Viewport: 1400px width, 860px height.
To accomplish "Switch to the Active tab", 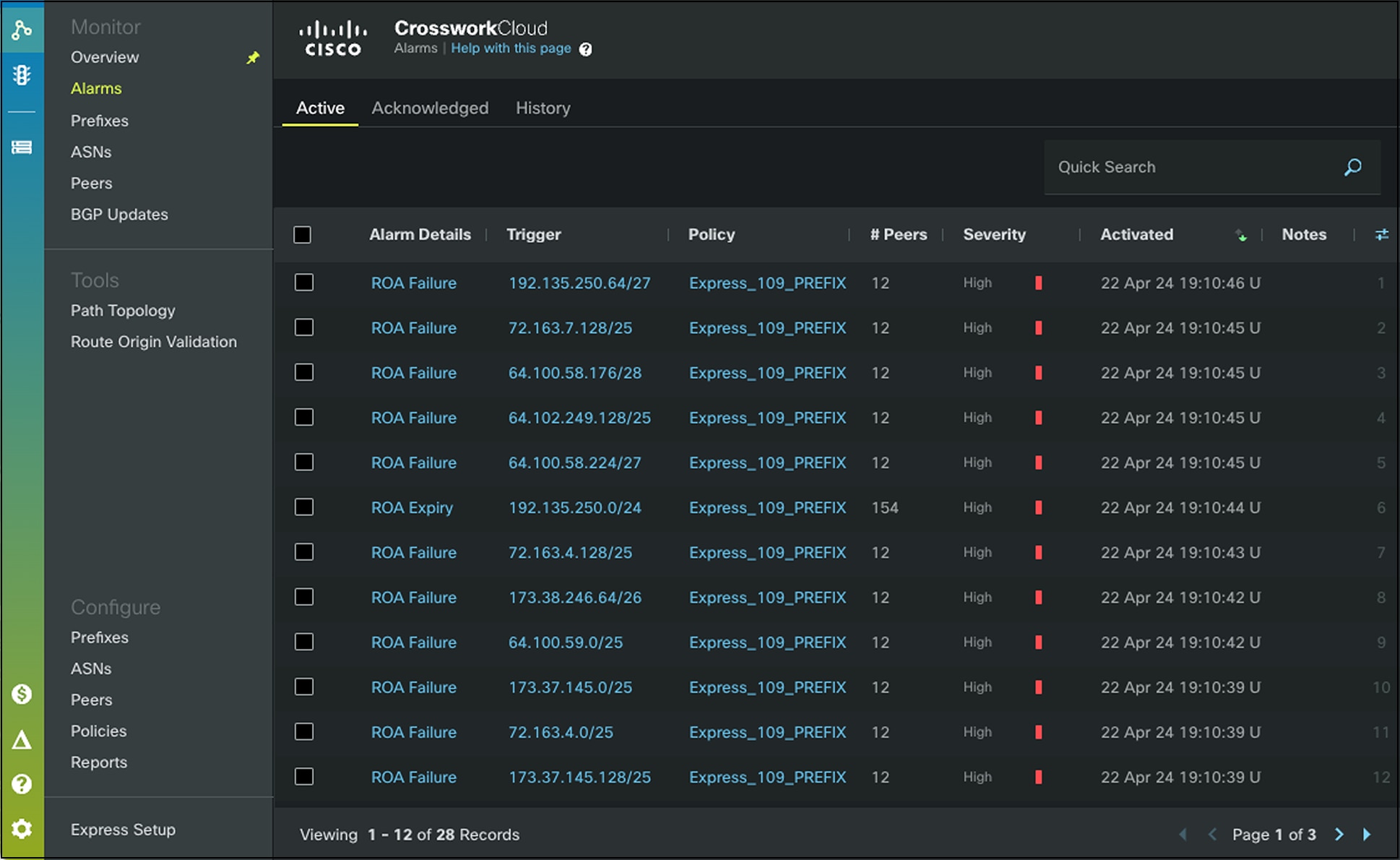I will [x=320, y=108].
